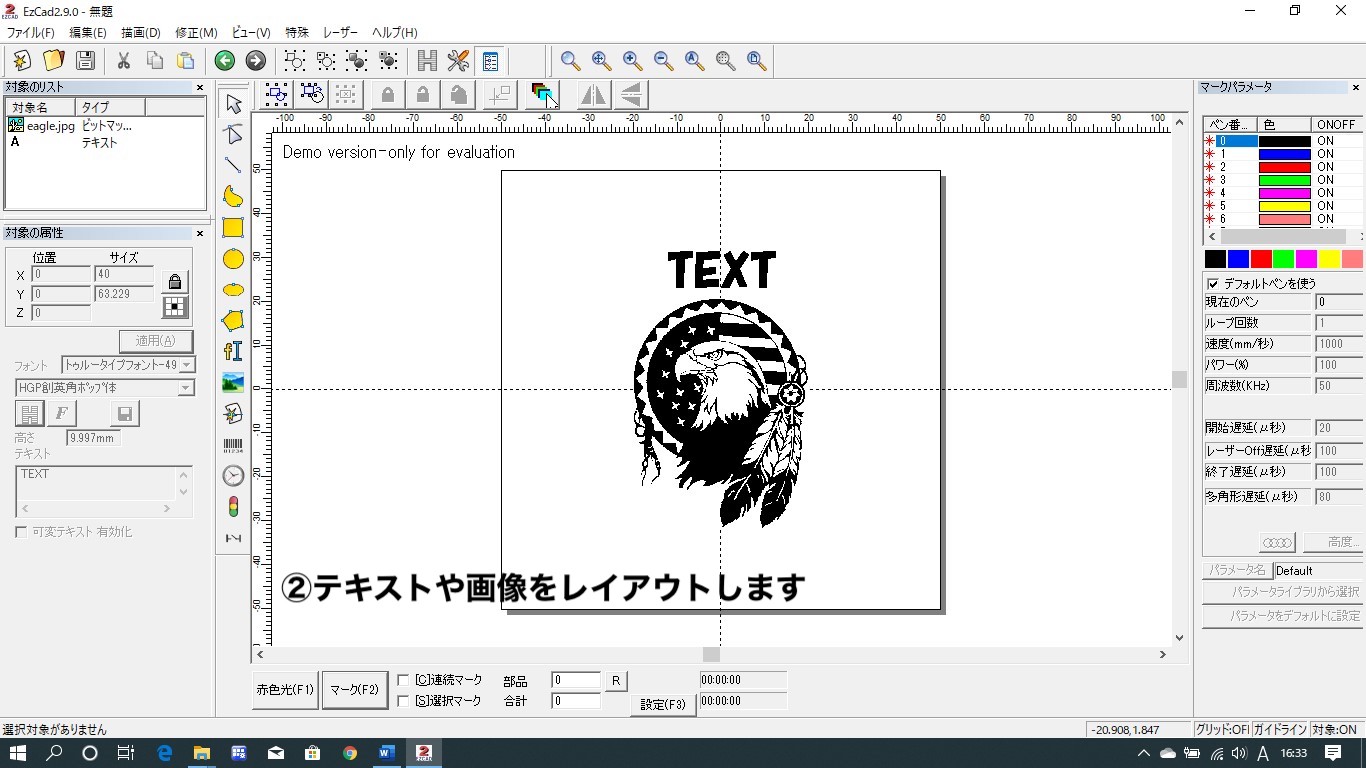
Task: Open the font type dropdown トゥルータイプフォント
Action: coord(128,365)
